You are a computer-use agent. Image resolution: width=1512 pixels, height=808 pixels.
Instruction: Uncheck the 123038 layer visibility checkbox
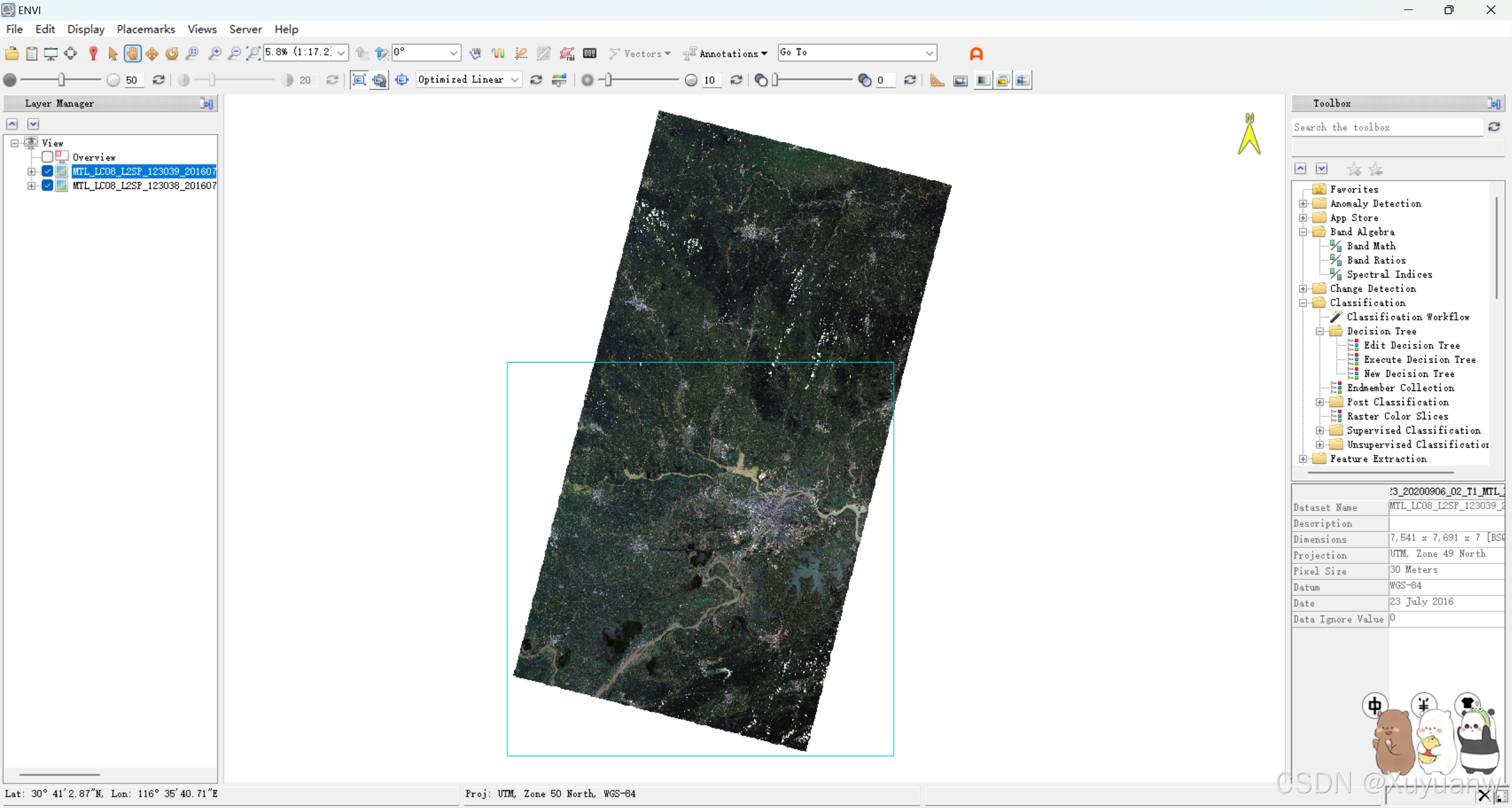(x=48, y=185)
